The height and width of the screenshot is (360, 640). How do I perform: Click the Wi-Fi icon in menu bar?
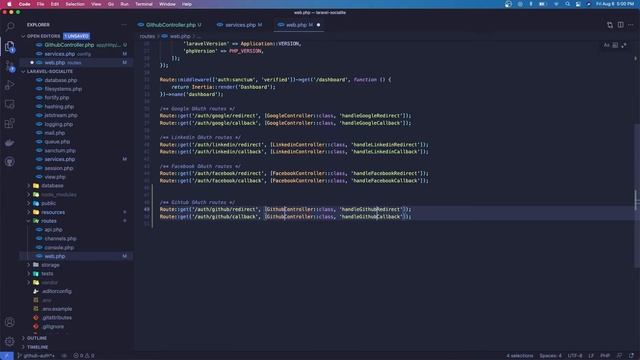click(556, 4)
